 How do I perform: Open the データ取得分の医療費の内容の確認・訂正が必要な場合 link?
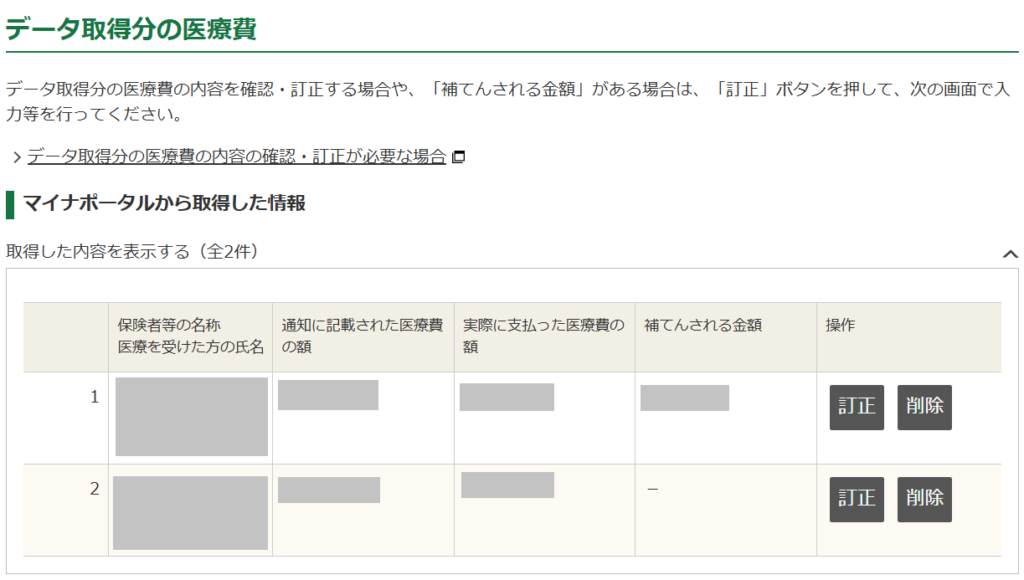tap(236, 157)
